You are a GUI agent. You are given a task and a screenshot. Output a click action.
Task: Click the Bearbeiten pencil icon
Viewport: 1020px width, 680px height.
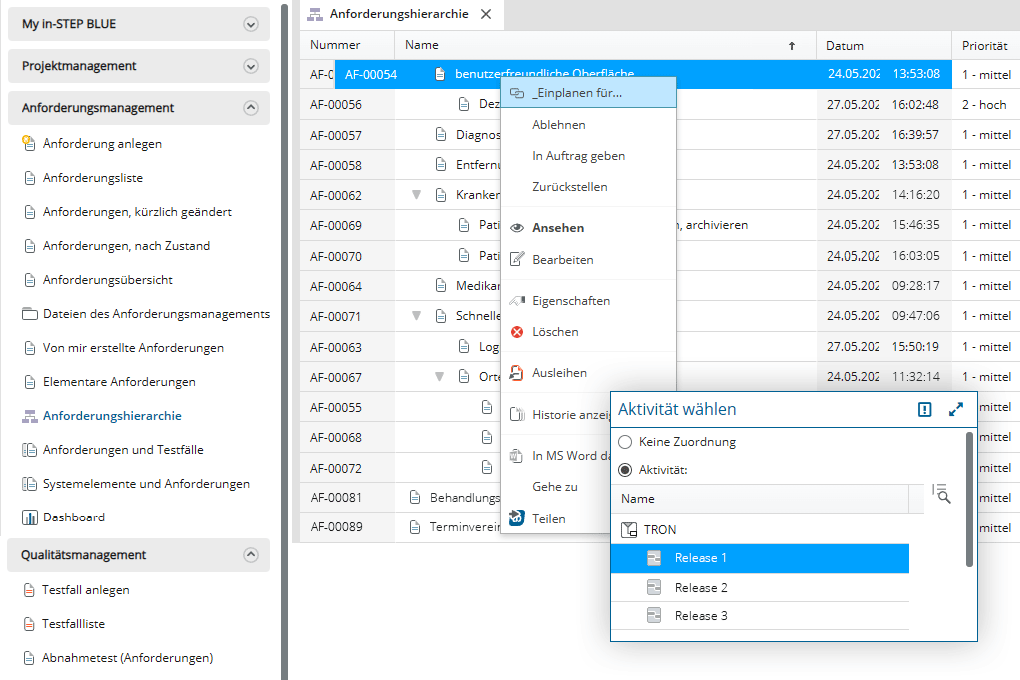[x=517, y=260]
